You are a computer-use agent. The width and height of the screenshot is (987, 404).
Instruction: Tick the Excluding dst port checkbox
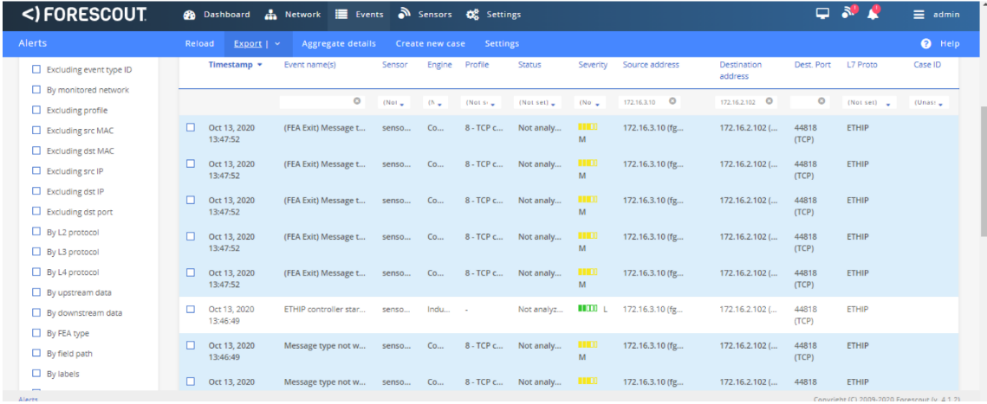pos(36,212)
